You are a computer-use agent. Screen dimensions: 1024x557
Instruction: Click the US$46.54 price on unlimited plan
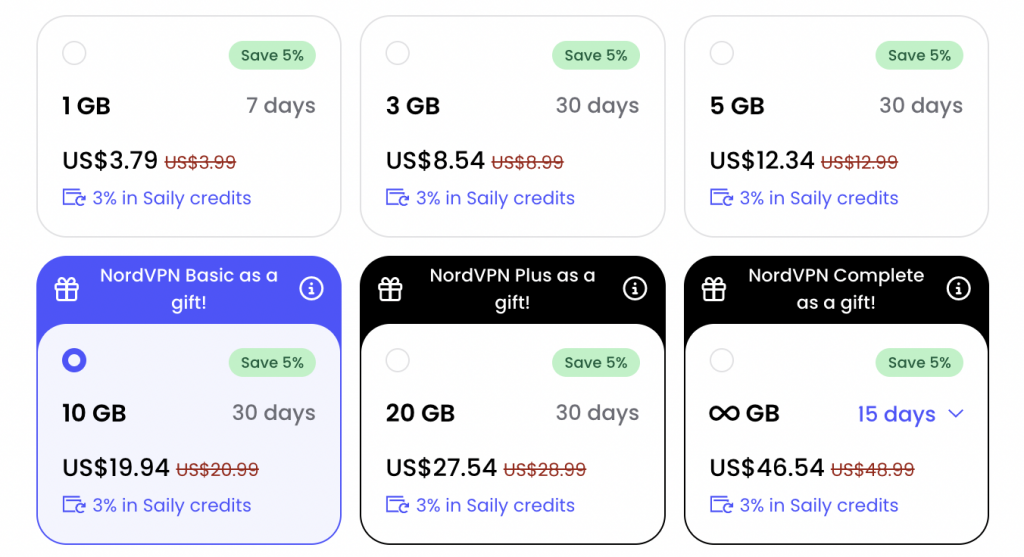pyautogui.click(x=767, y=468)
